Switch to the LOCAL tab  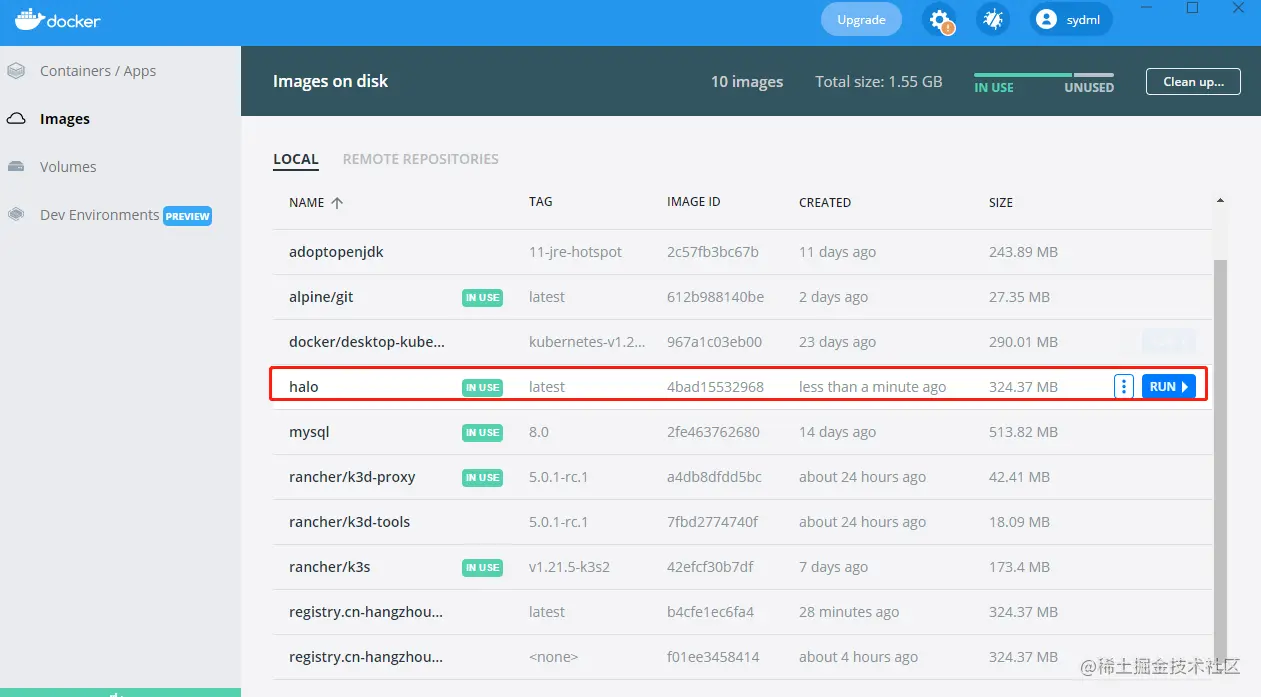click(x=296, y=159)
